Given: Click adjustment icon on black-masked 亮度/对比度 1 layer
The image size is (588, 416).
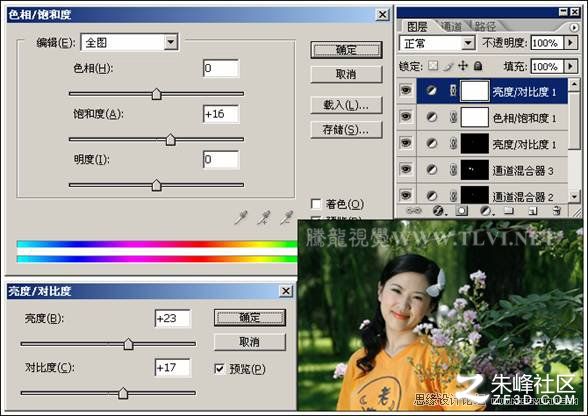Looking at the screenshot, I should pos(432,143).
